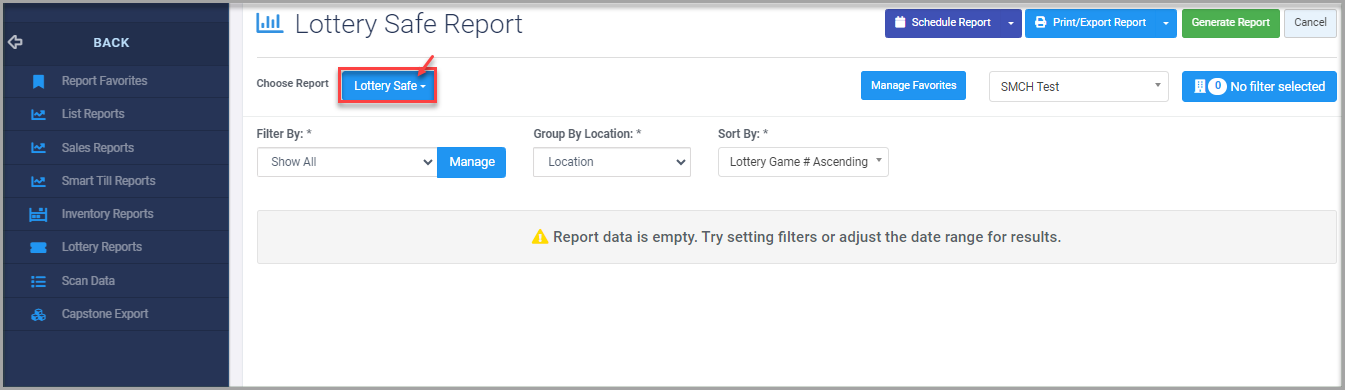Expand Print/Export Report split arrow
1345x390 pixels.
click(x=1166, y=23)
